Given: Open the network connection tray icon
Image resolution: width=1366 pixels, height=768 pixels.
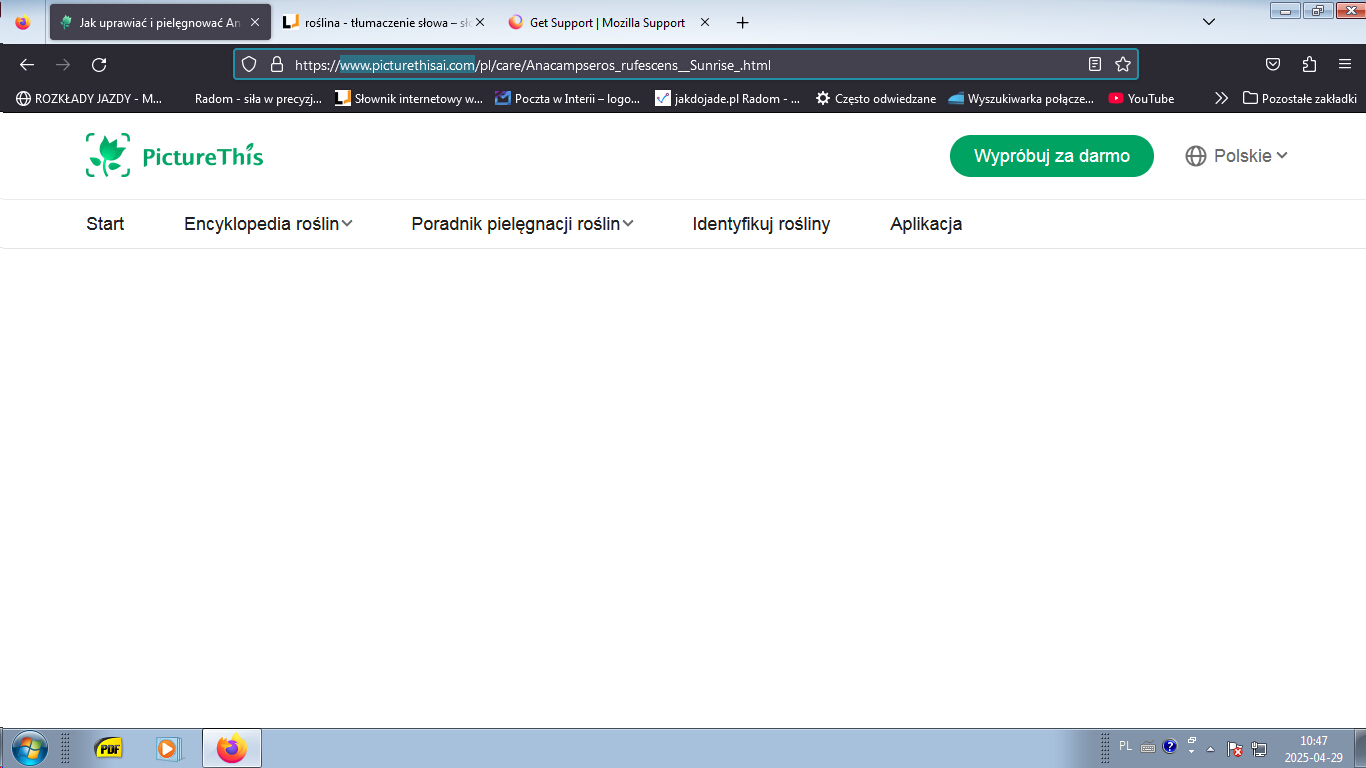Looking at the screenshot, I should (1259, 748).
